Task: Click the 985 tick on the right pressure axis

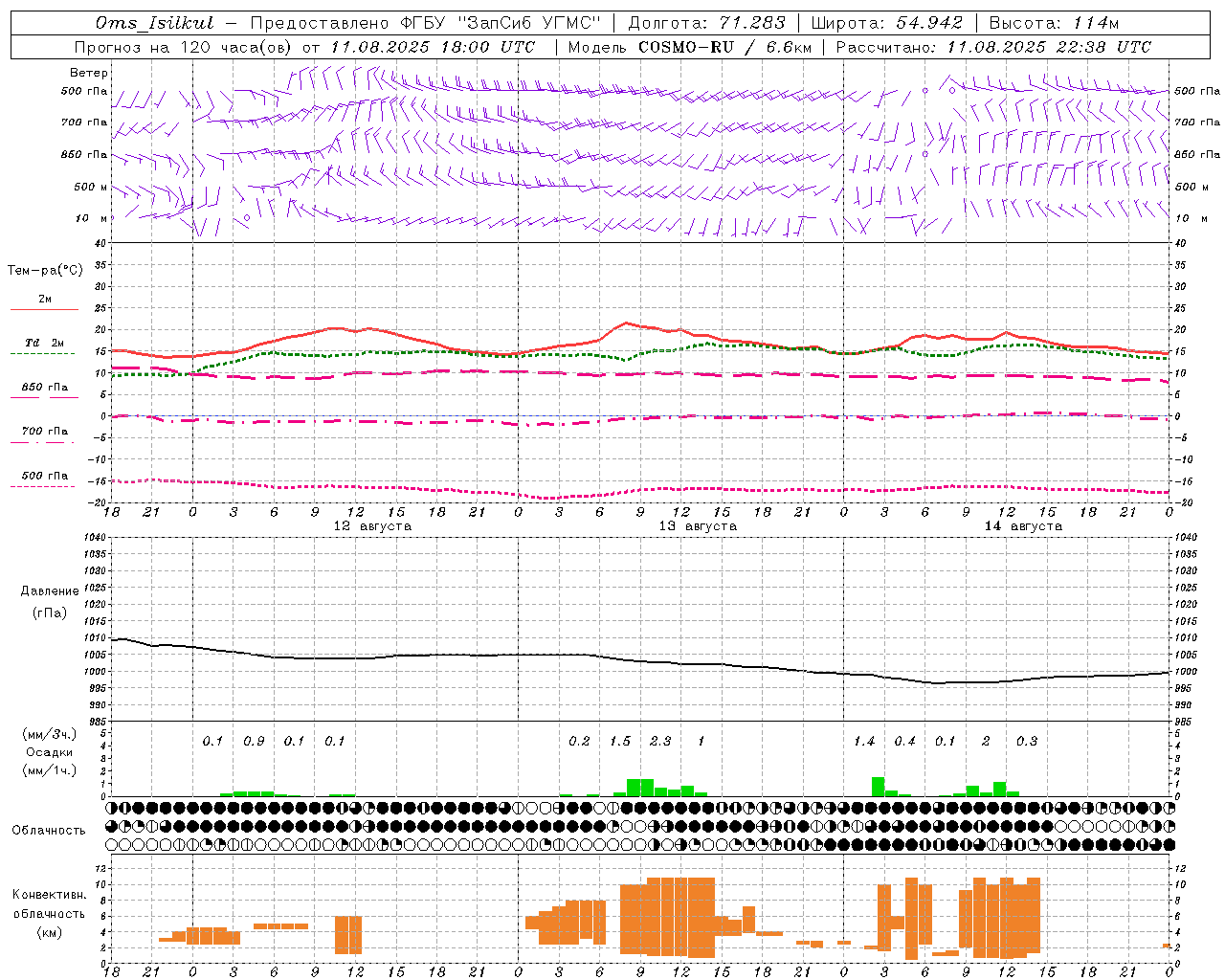Action: pyautogui.click(x=1185, y=723)
